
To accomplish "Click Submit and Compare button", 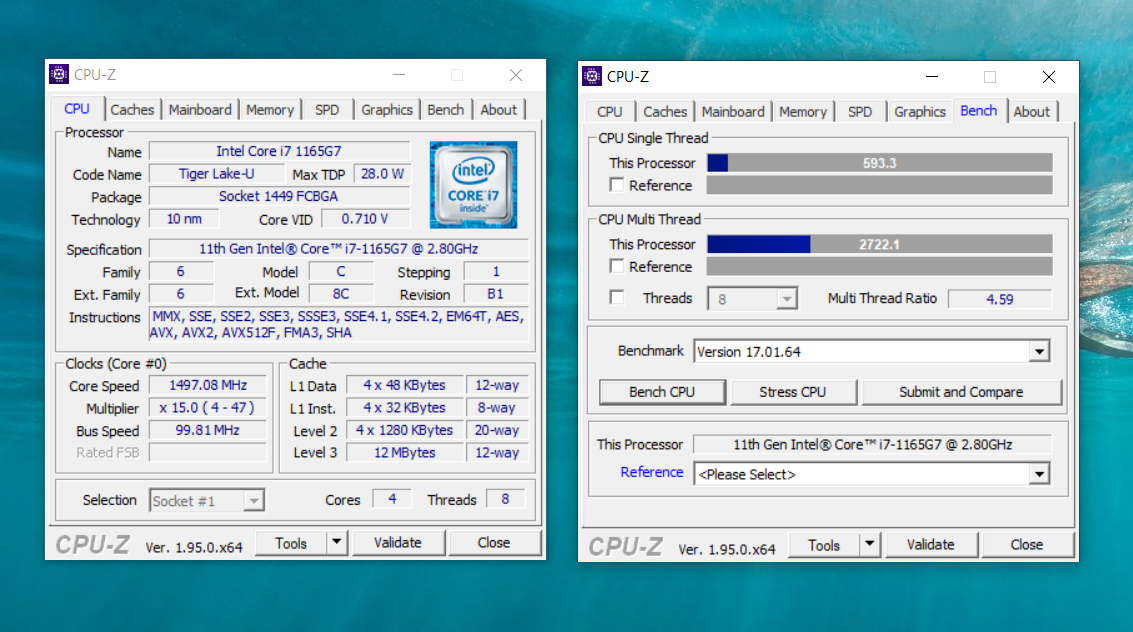I will click(x=961, y=391).
